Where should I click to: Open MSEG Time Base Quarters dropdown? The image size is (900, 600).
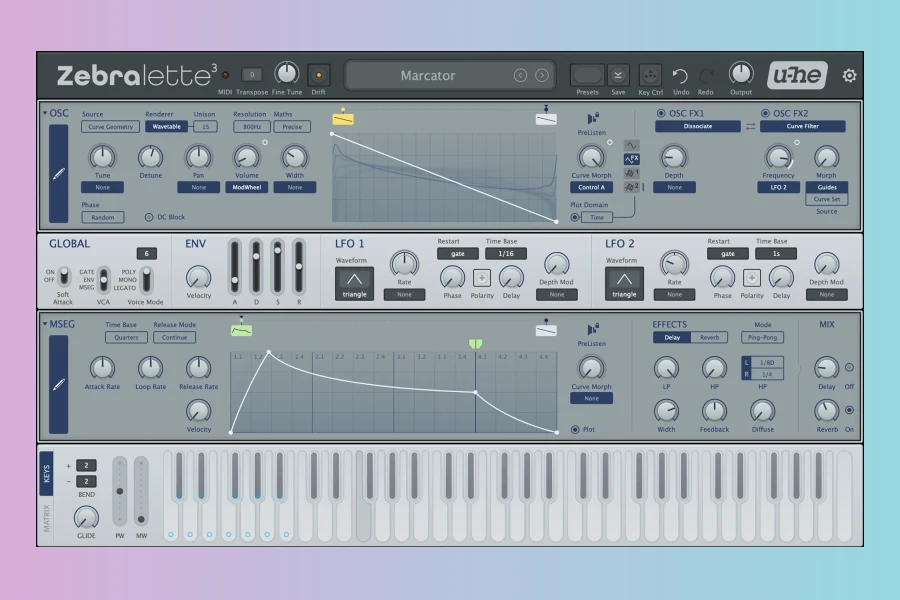click(x=125, y=337)
